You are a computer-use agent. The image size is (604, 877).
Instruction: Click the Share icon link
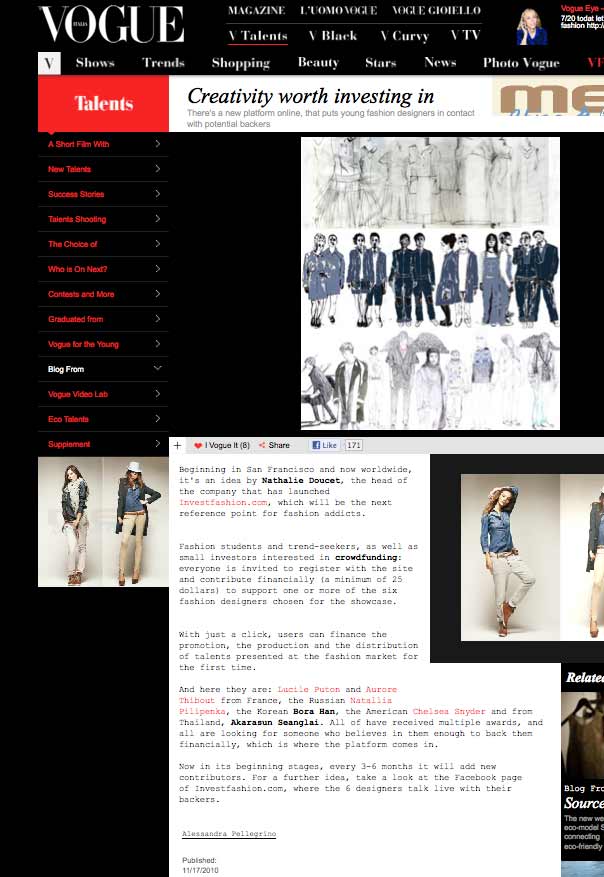click(x=274, y=445)
